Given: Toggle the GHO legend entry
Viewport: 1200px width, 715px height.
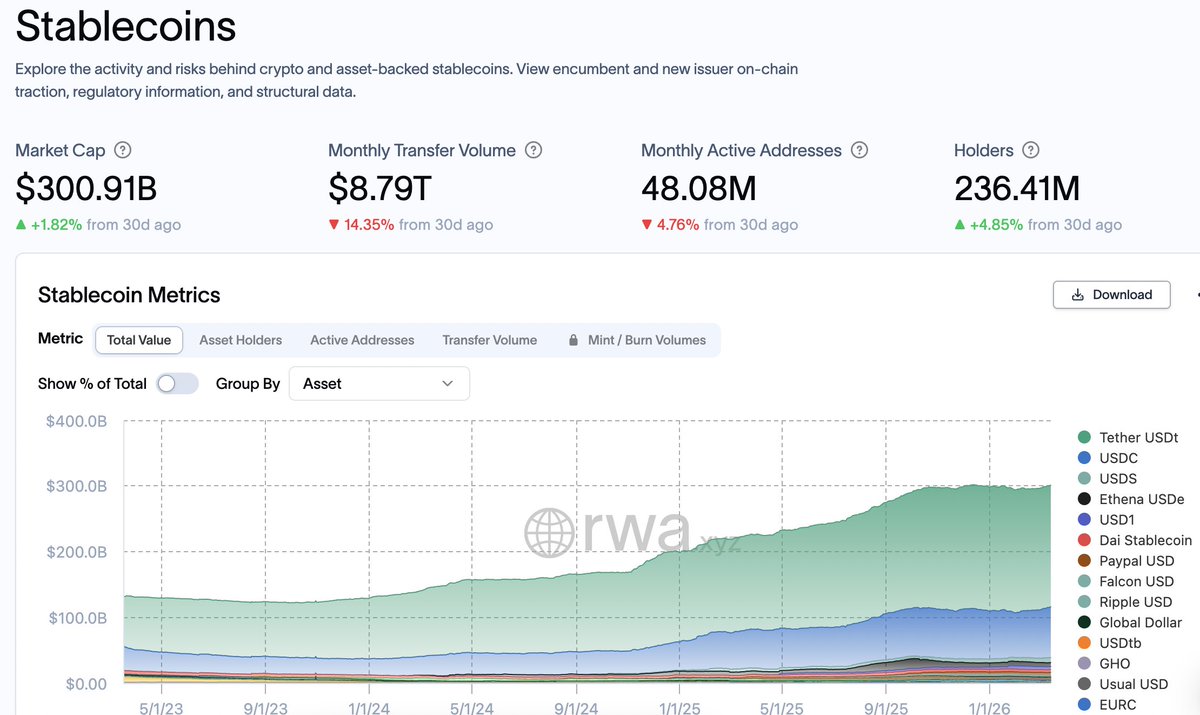Looking at the screenshot, I should pyautogui.click(x=1104, y=663).
